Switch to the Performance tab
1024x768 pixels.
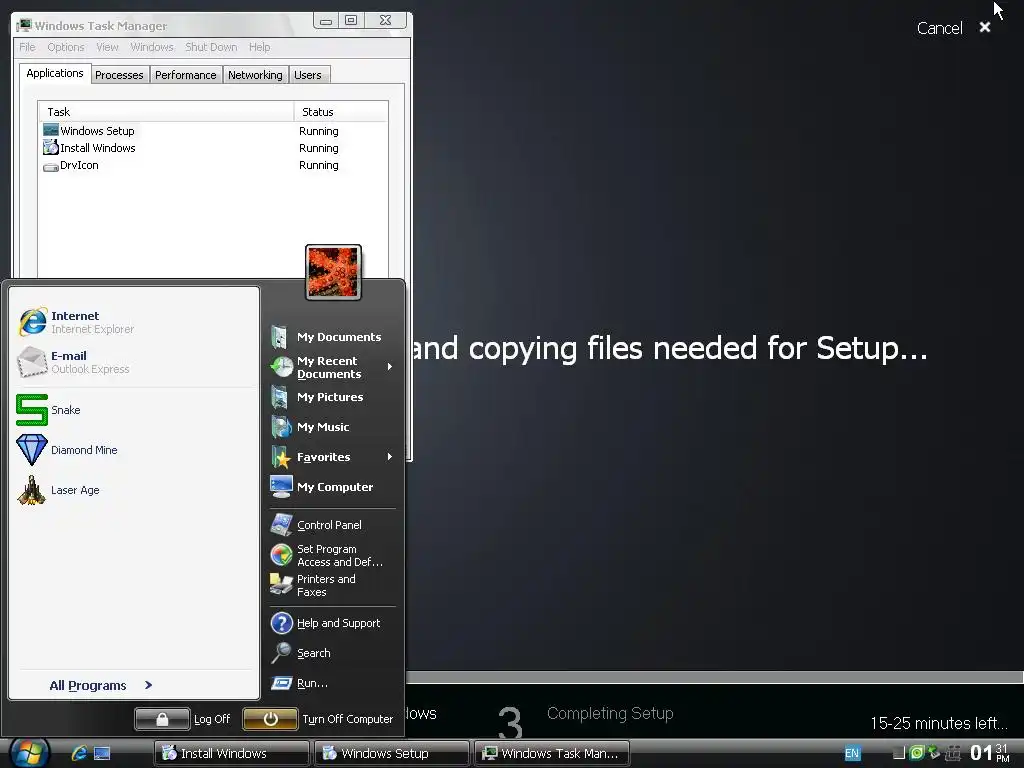pyautogui.click(x=185, y=75)
